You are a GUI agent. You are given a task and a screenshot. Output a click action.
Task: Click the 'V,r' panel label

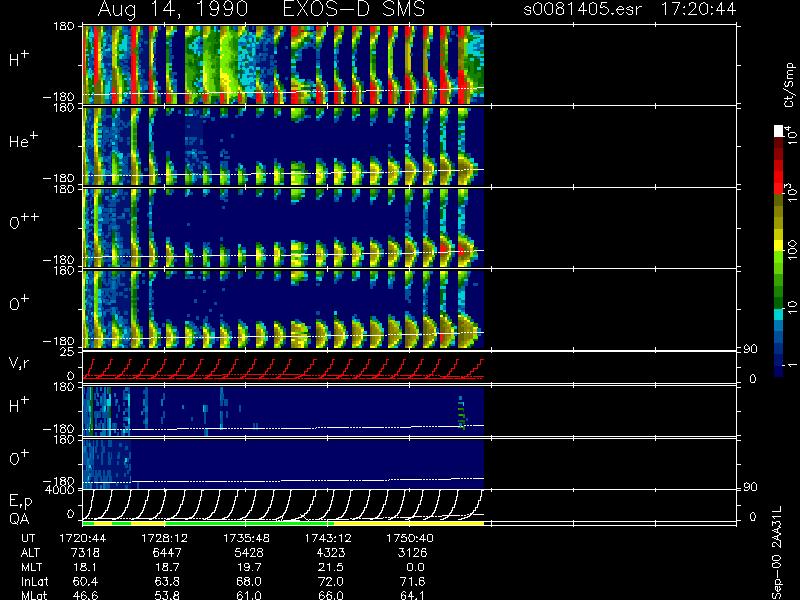coord(19,363)
